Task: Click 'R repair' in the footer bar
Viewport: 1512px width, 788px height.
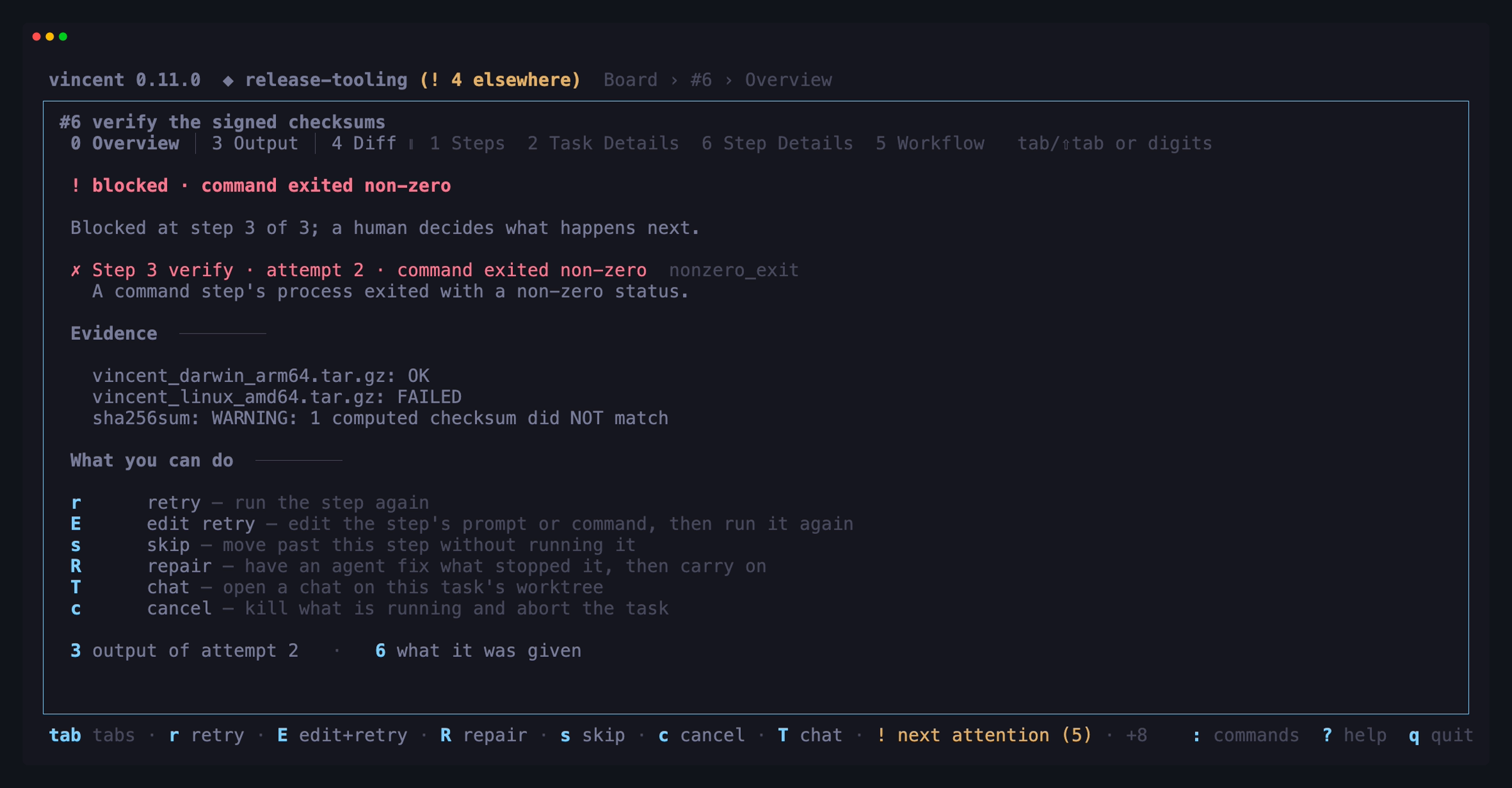Action: coord(483,735)
